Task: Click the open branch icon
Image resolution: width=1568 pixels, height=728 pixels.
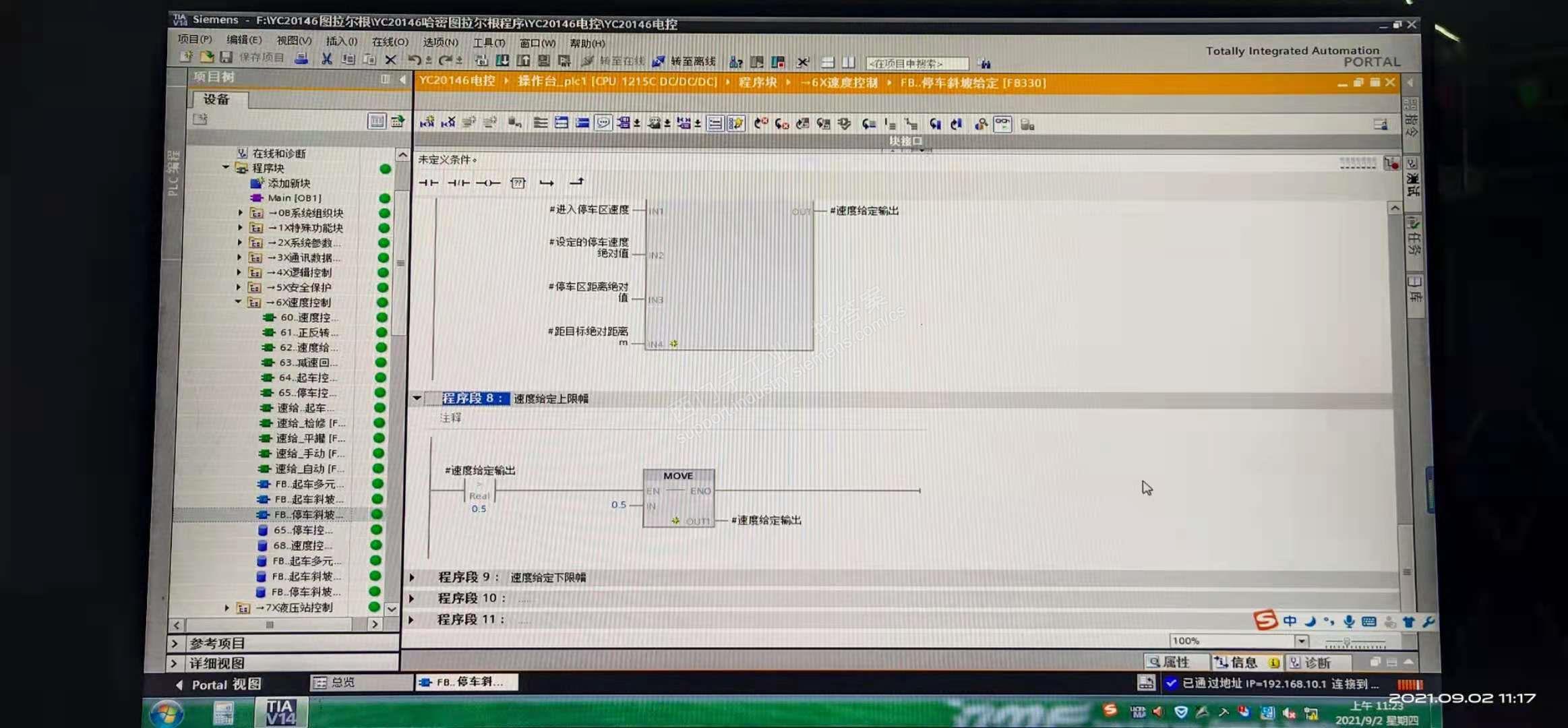Action: coord(547,183)
